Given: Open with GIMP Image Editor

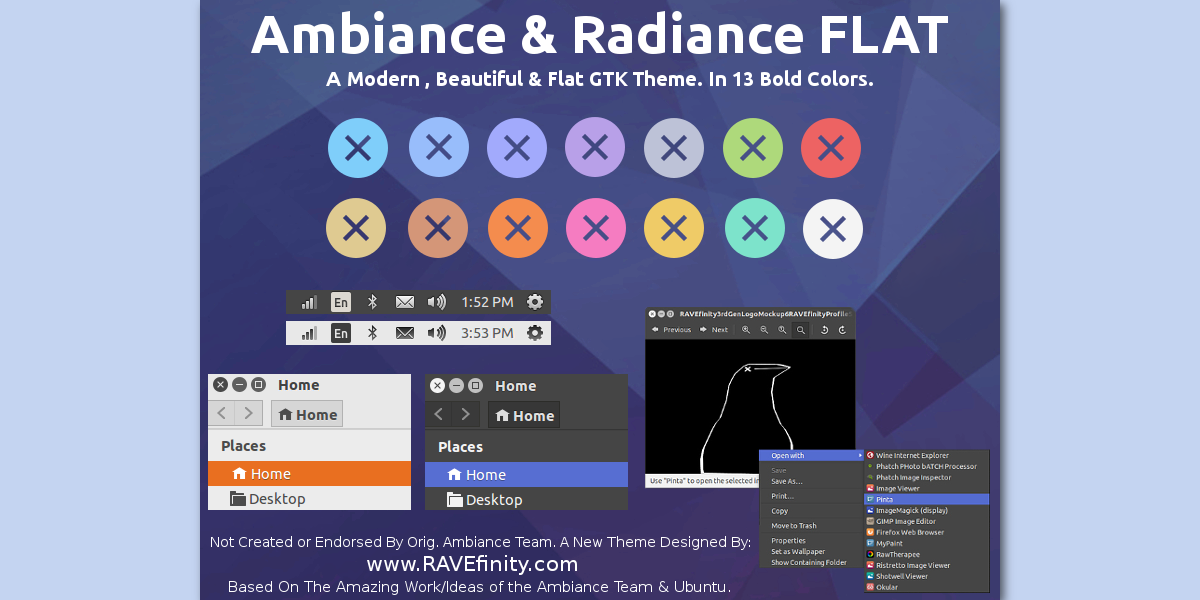Looking at the screenshot, I should (926, 521).
